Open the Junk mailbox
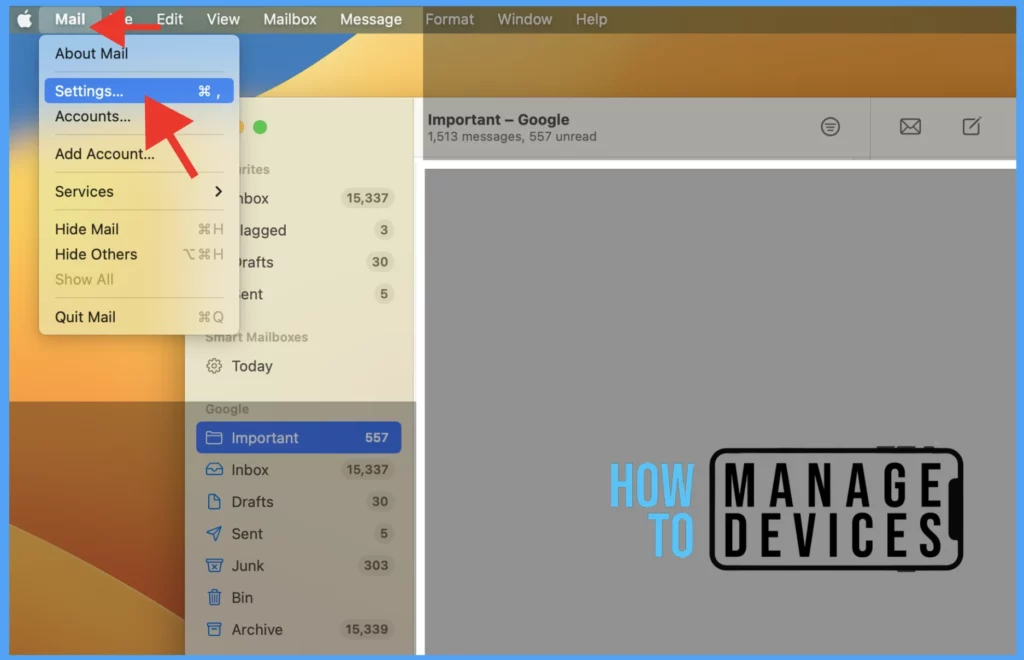 [x=298, y=565]
